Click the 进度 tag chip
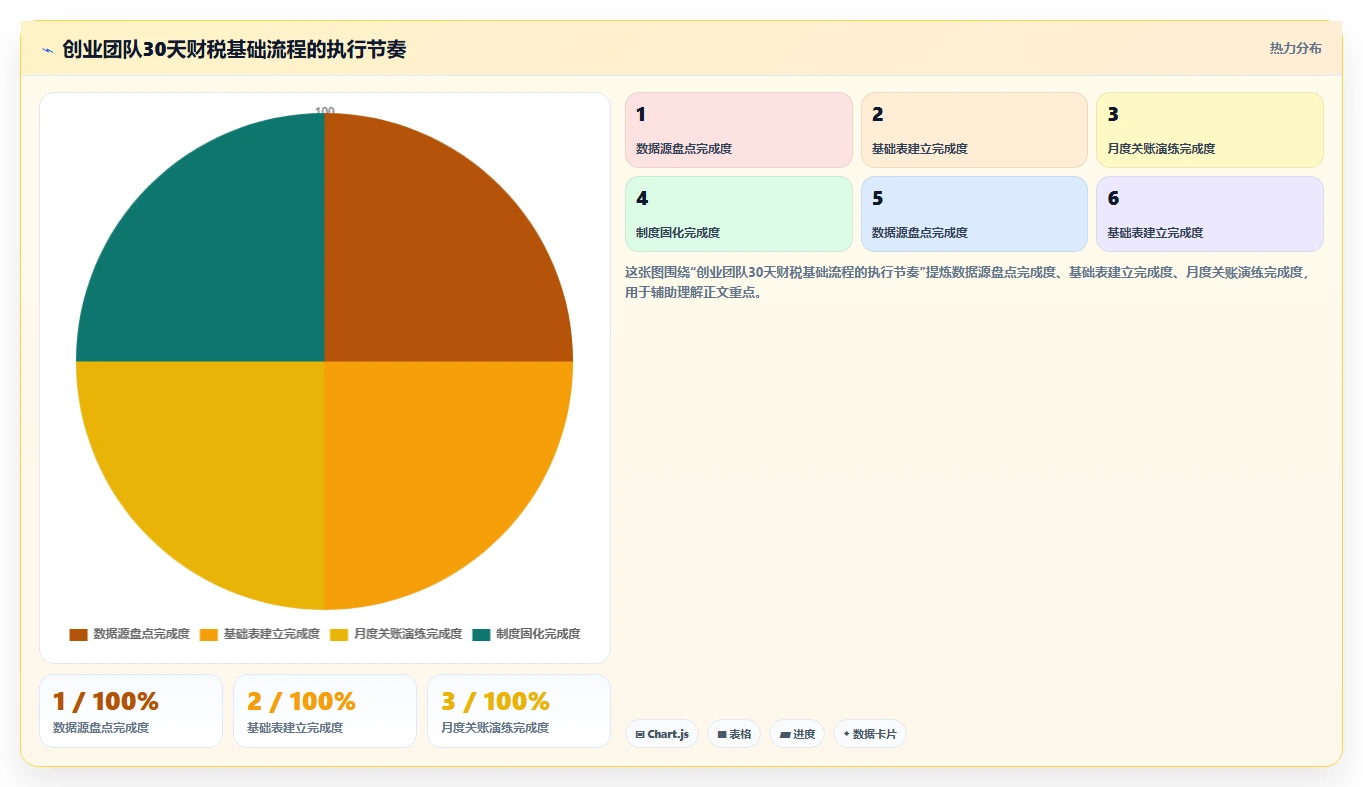 coord(797,734)
